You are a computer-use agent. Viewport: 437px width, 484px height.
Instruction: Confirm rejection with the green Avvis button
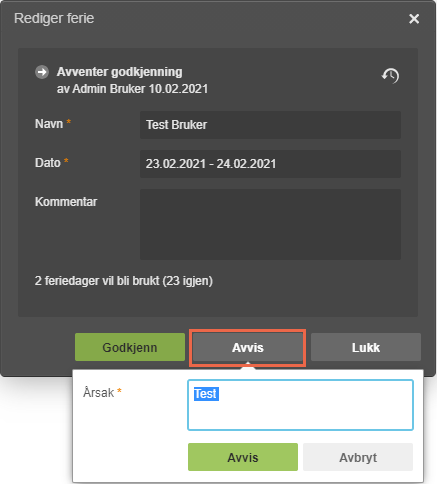pyautogui.click(x=243, y=457)
